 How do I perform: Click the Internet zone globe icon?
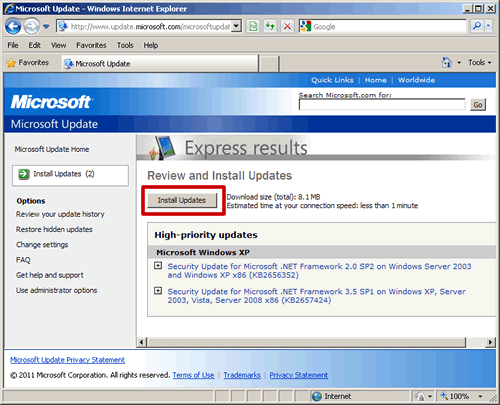317,396
